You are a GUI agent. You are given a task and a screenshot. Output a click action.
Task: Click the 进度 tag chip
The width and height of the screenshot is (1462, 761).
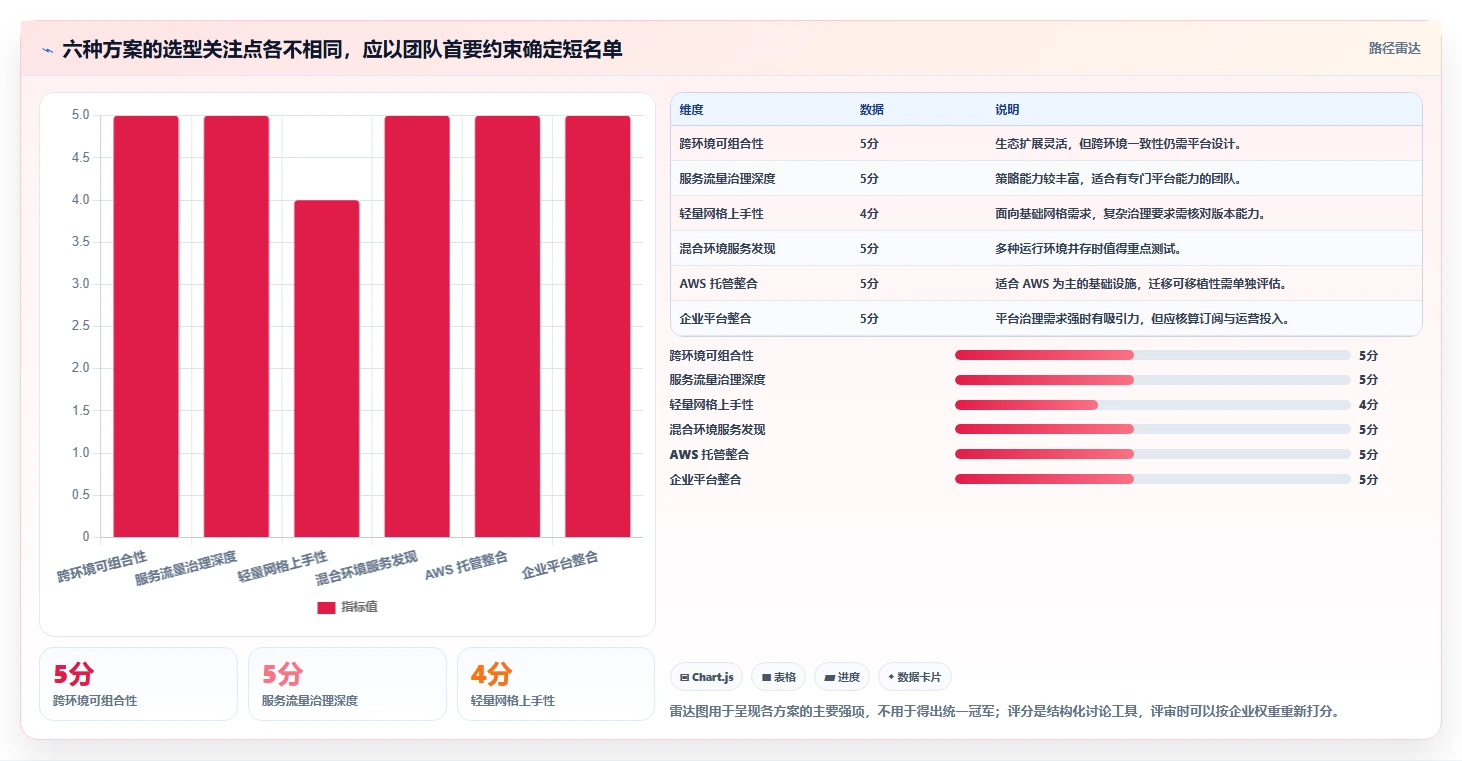click(842, 677)
